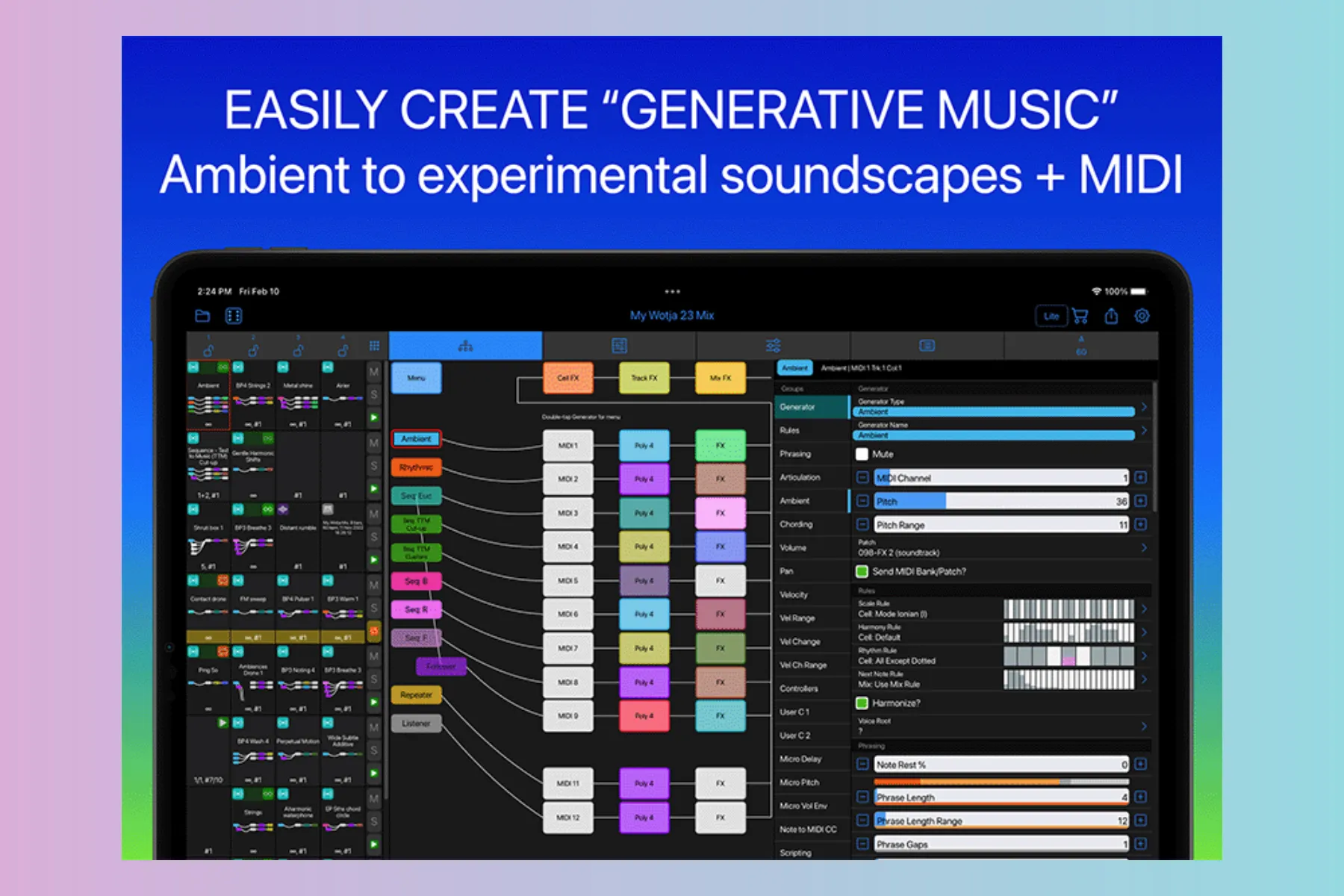This screenshot has width=1344, height=896.
Task: Switch to the network design tab
Action: pos(465,346)
